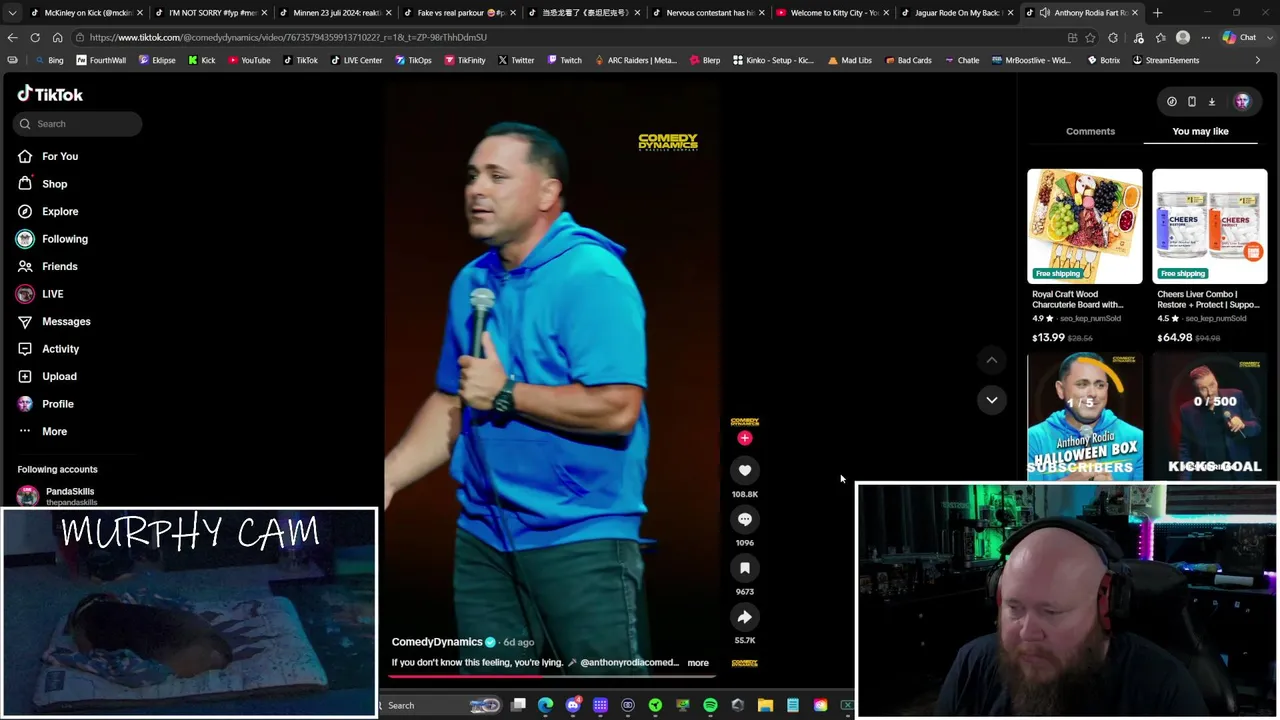The width and height of the screenshot is (1280, 720).
Task: Bookmark the video to favorites
Action: click(x=745, y=568)
